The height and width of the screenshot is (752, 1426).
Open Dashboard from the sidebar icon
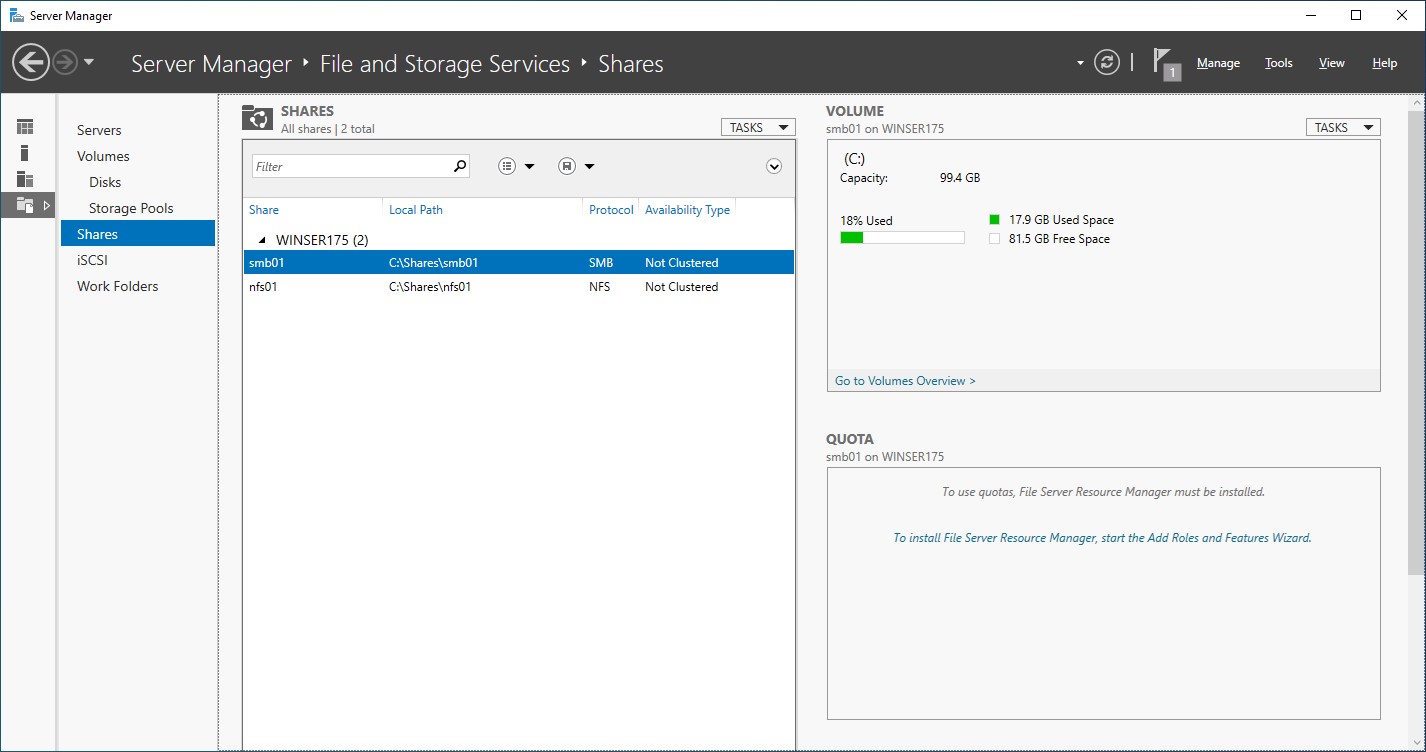coord(25,127)
